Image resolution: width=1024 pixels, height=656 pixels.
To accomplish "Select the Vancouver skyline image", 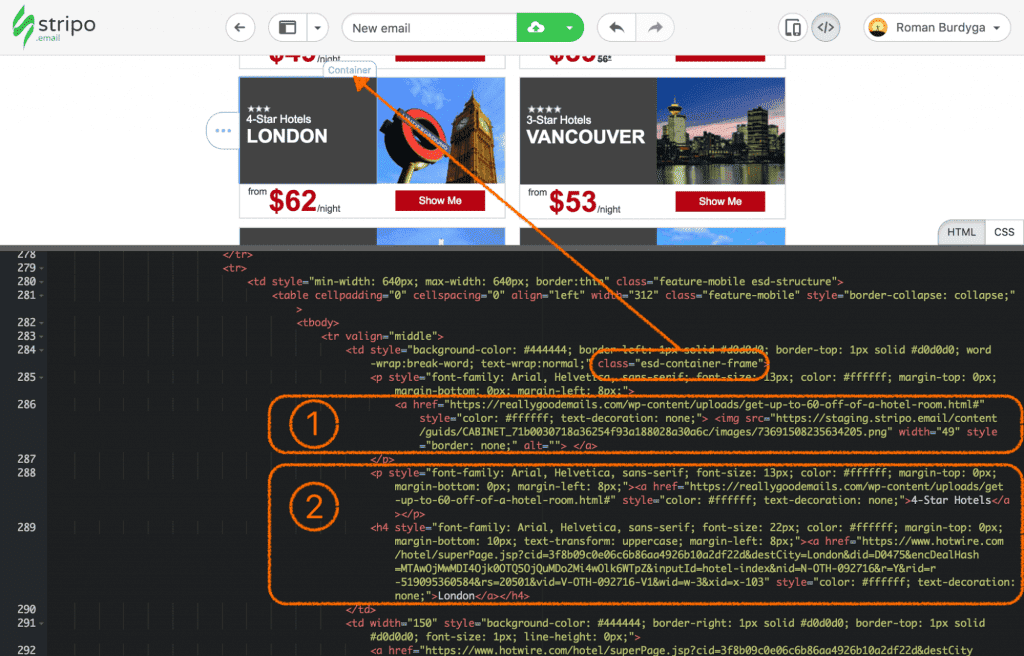I will tap(720, 130).
